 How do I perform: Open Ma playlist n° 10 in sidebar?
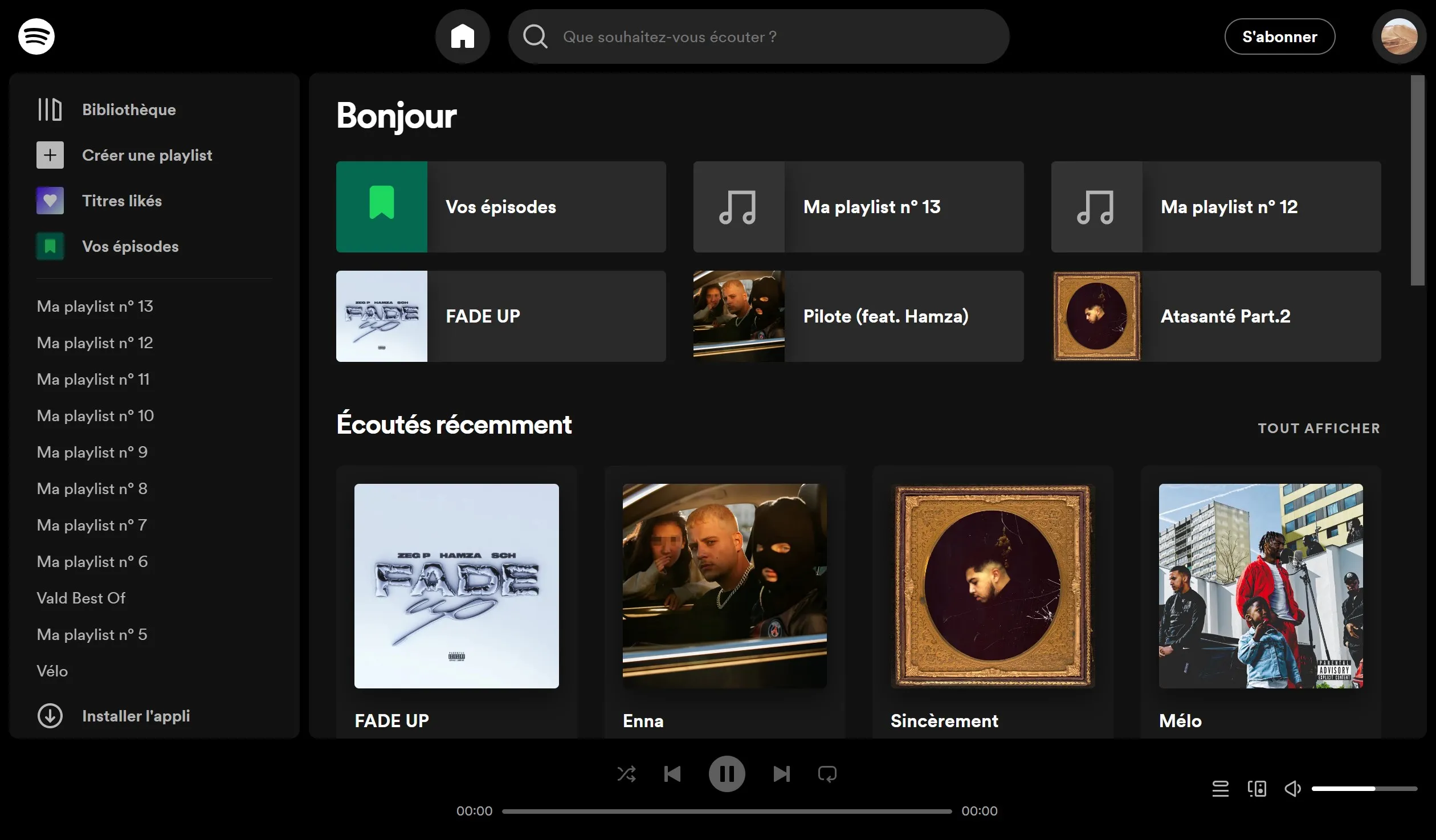pyautogui.click(x=95, y=415)
